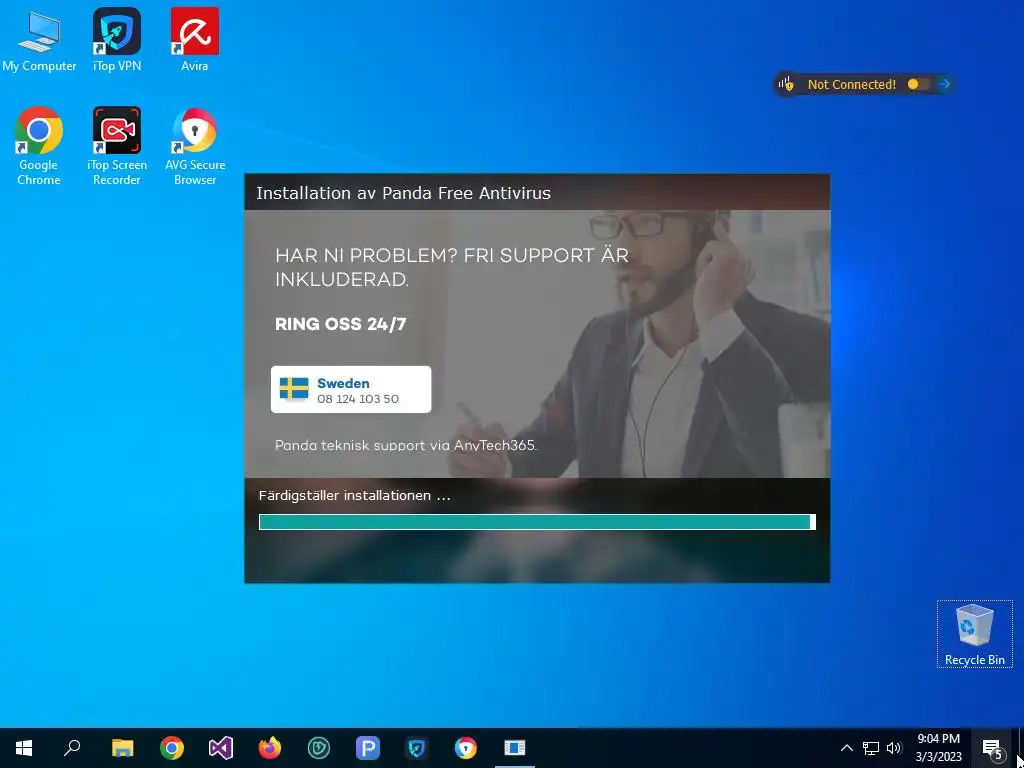Click the Swedish flag icon
1024x768 pixels.
[294, 389]
